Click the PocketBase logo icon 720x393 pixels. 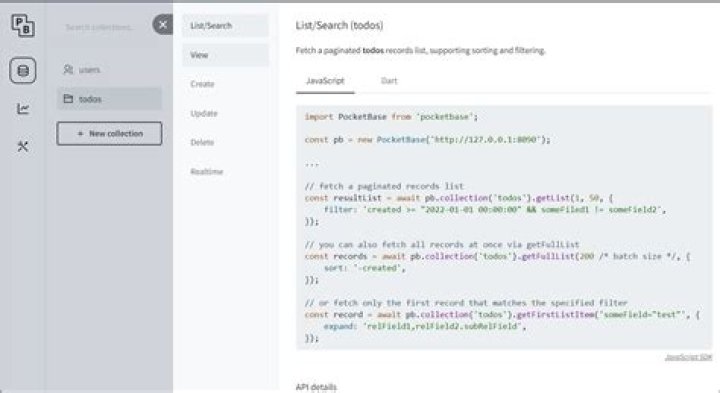click(23, 25)
